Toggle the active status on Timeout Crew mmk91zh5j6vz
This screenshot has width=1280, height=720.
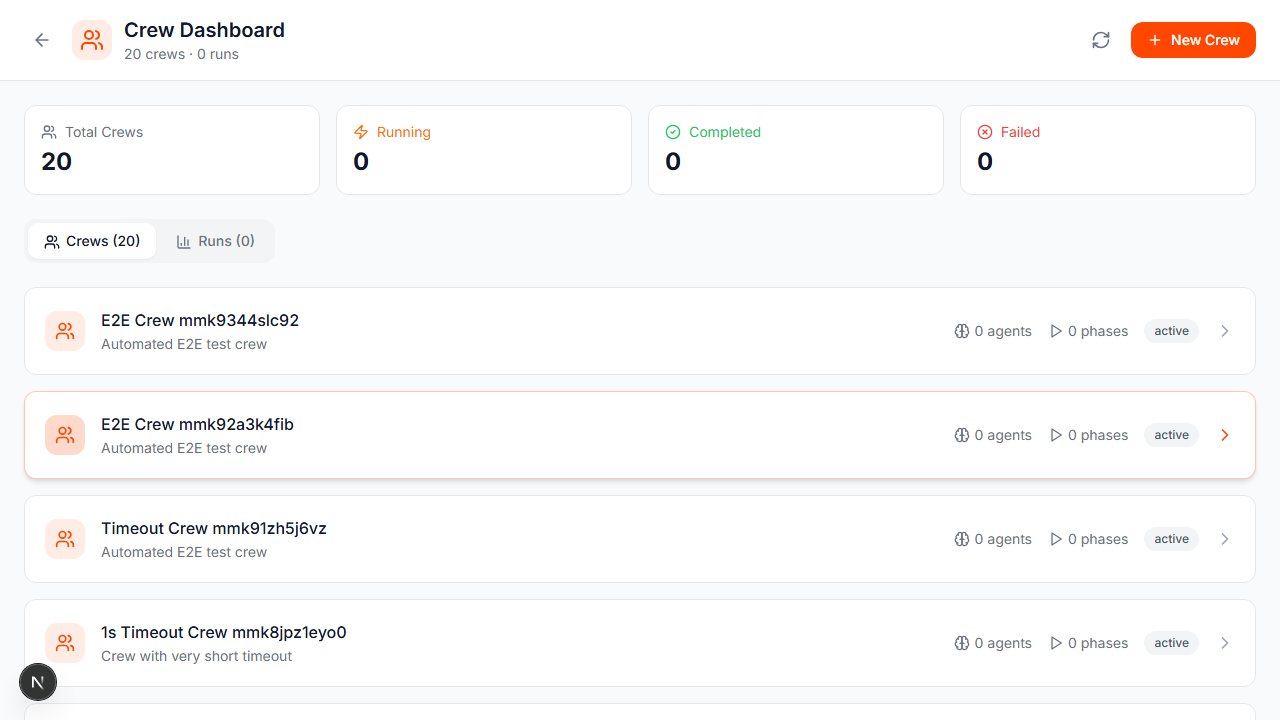point(1171,538)
